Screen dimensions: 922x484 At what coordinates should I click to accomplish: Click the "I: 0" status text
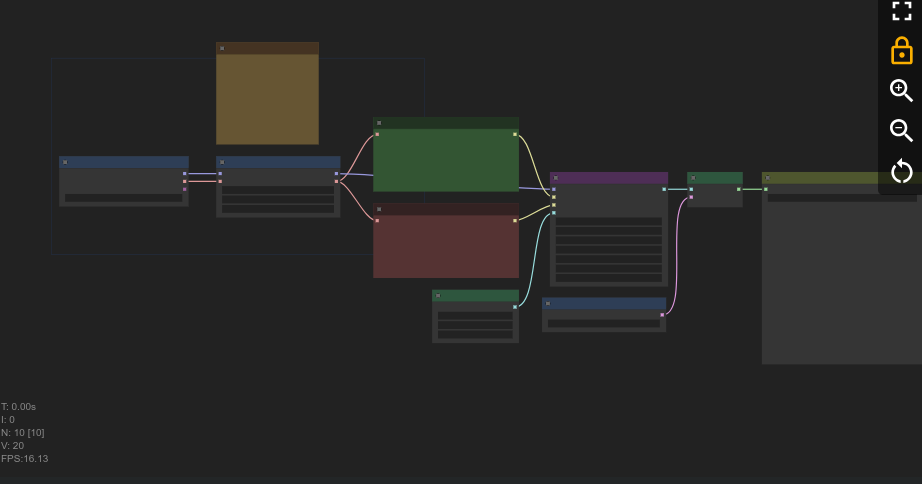(x=8, y=419)
